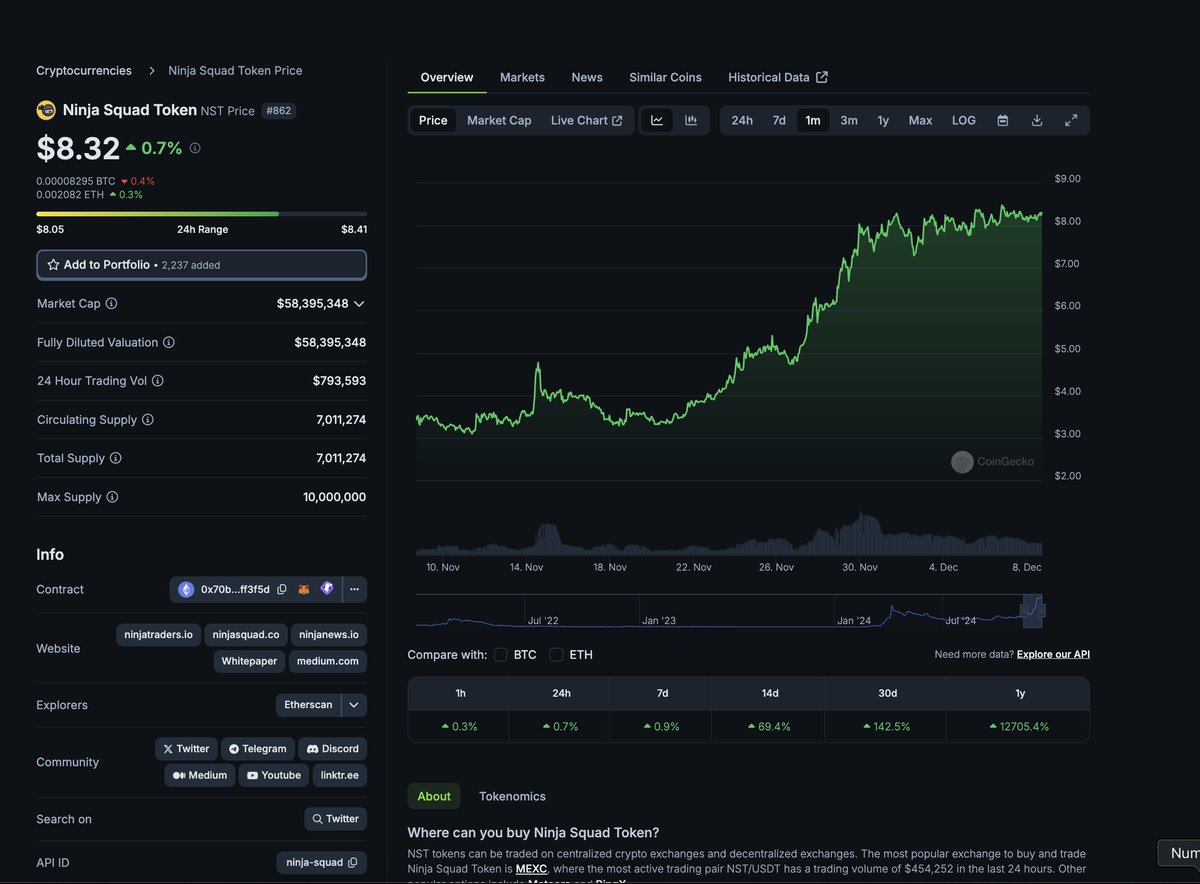
Task: Expand the Explorers dropdown arrow
Action: click(354, 705)
